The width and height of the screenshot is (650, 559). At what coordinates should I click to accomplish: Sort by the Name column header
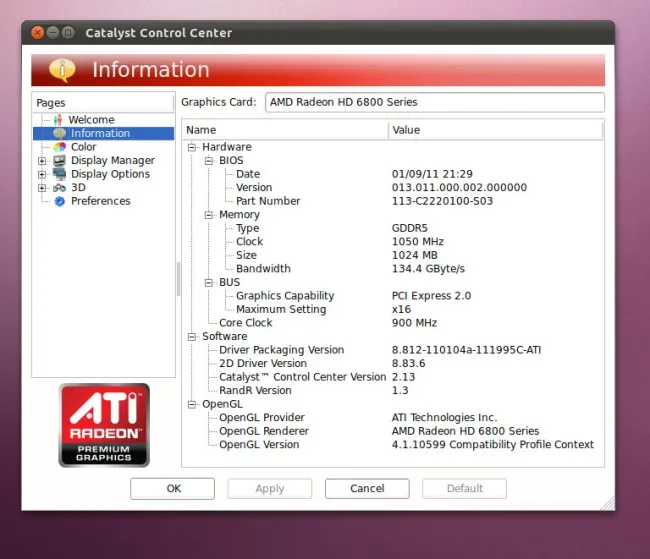tap(285, 130)
